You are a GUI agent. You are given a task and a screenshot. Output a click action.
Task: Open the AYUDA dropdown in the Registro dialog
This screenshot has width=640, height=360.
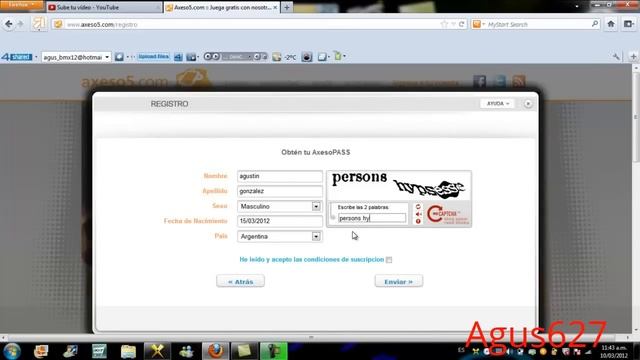(x=497, y=104)
